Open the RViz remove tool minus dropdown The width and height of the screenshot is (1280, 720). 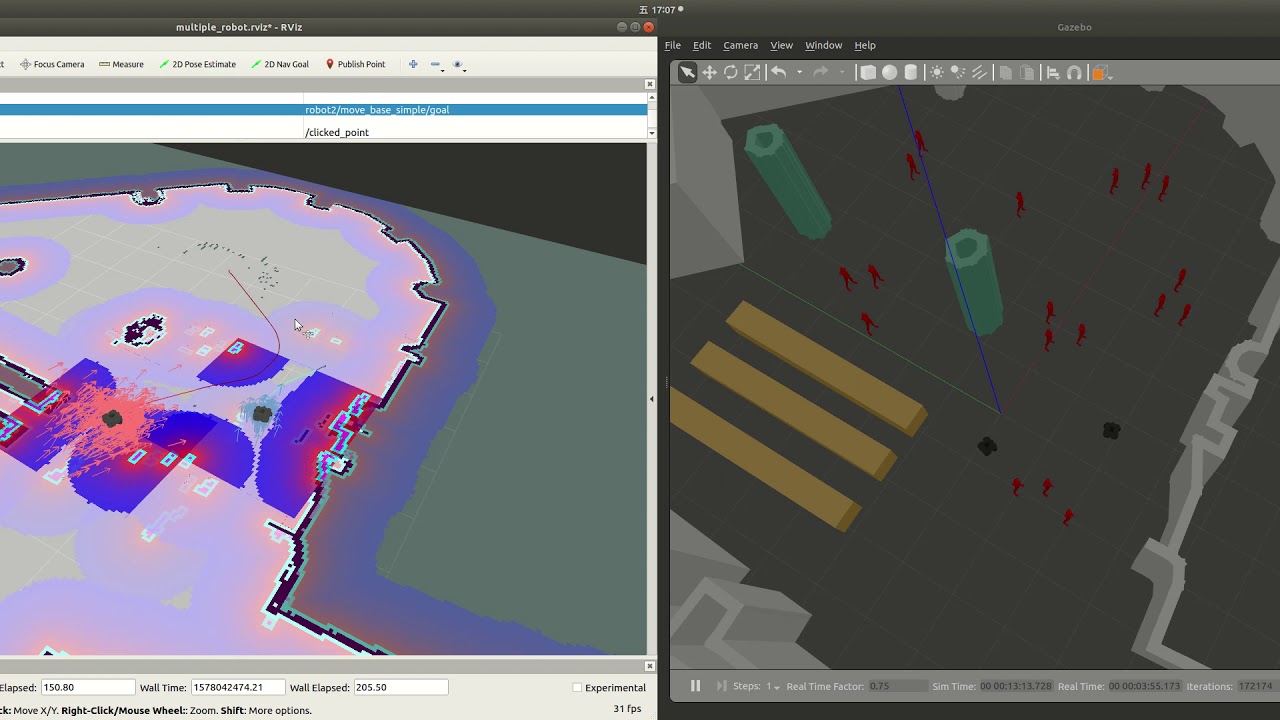(x=436, y=64)
